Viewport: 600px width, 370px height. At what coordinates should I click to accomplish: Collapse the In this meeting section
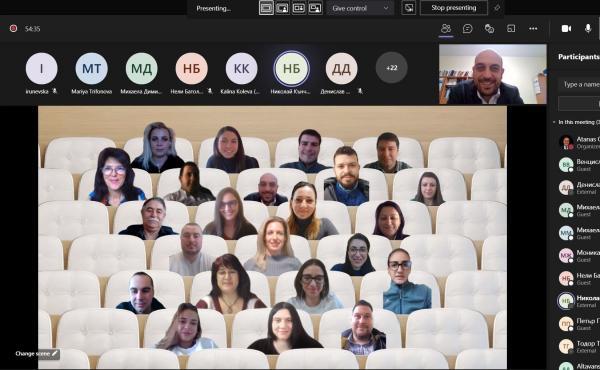[554, 122]
